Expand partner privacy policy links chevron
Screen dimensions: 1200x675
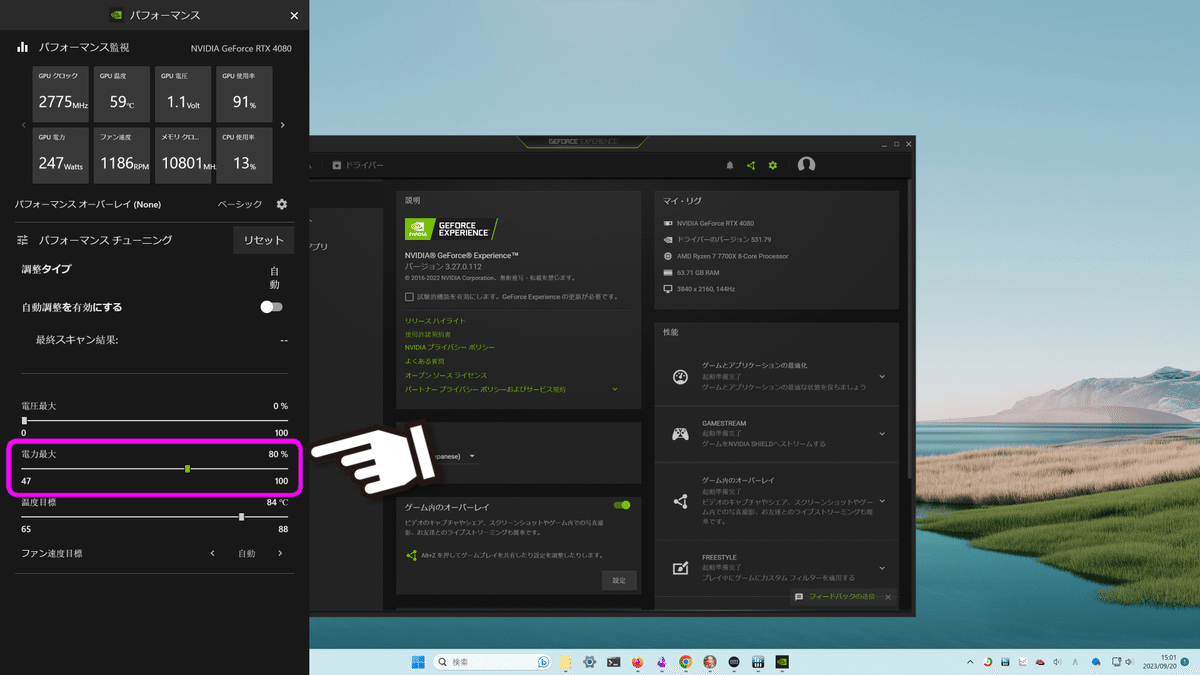pyautogui.click(x=615, y=389)
